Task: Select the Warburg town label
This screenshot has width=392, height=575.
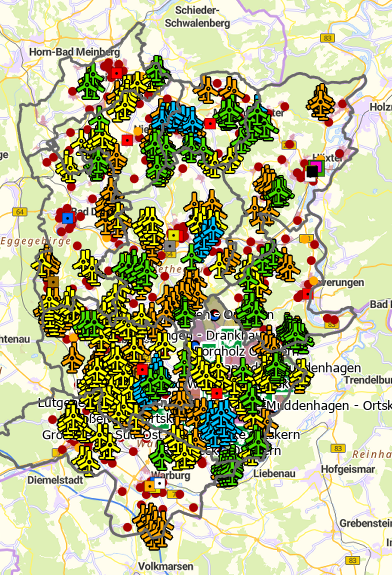Action: point(171,476)
